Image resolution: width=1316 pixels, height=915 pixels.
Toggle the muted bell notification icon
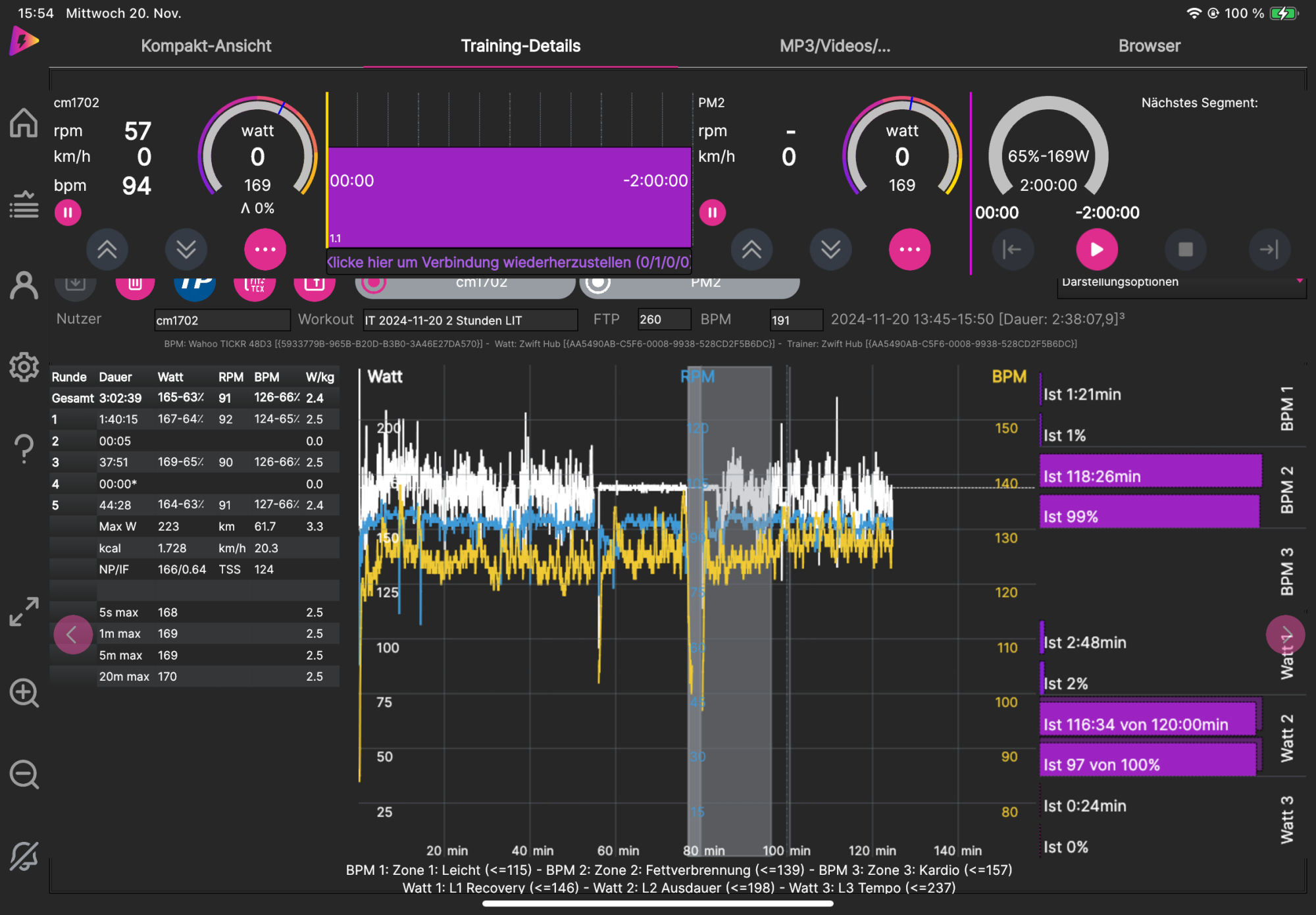(x=24, y=856)
